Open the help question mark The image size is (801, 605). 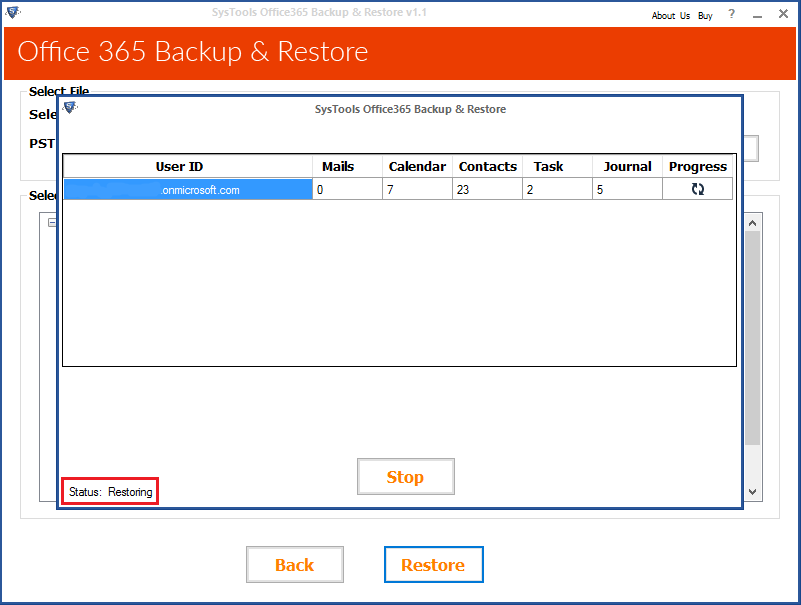pos(732,14)
